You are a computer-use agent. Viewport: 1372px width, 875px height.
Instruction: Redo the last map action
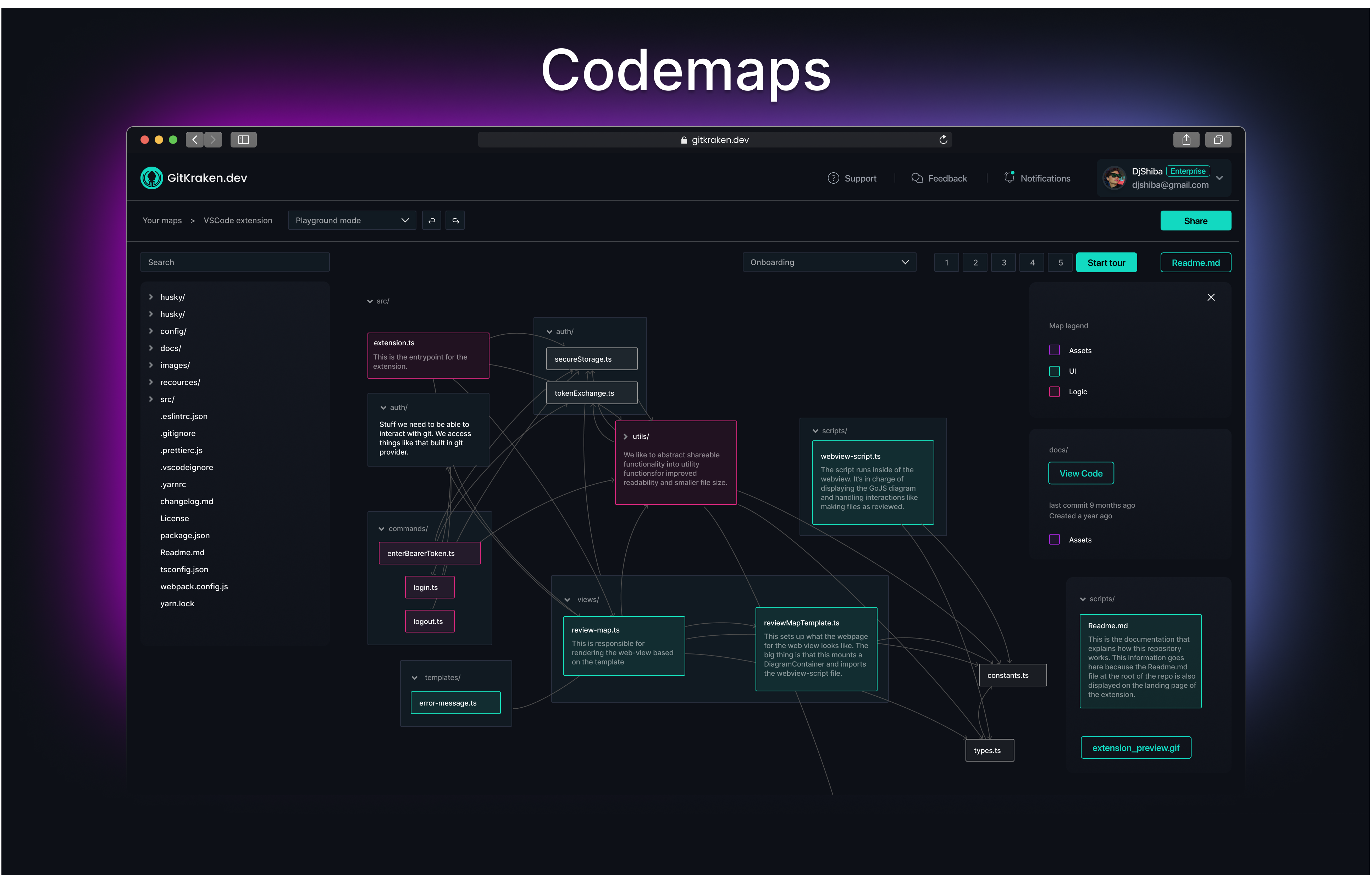(x=455, y=221)
